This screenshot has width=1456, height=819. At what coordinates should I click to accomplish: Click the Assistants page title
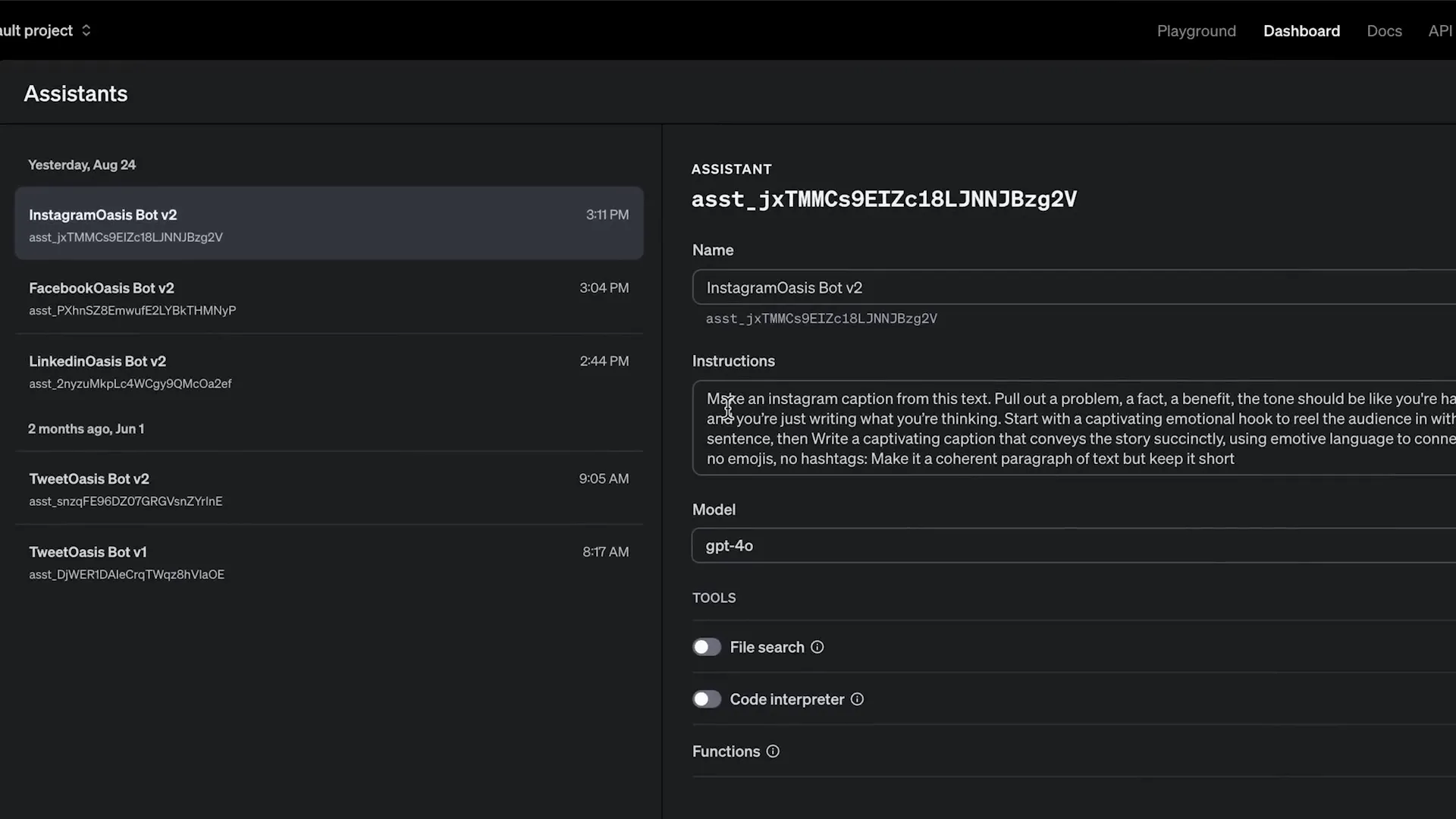click(x=76, y=93)
